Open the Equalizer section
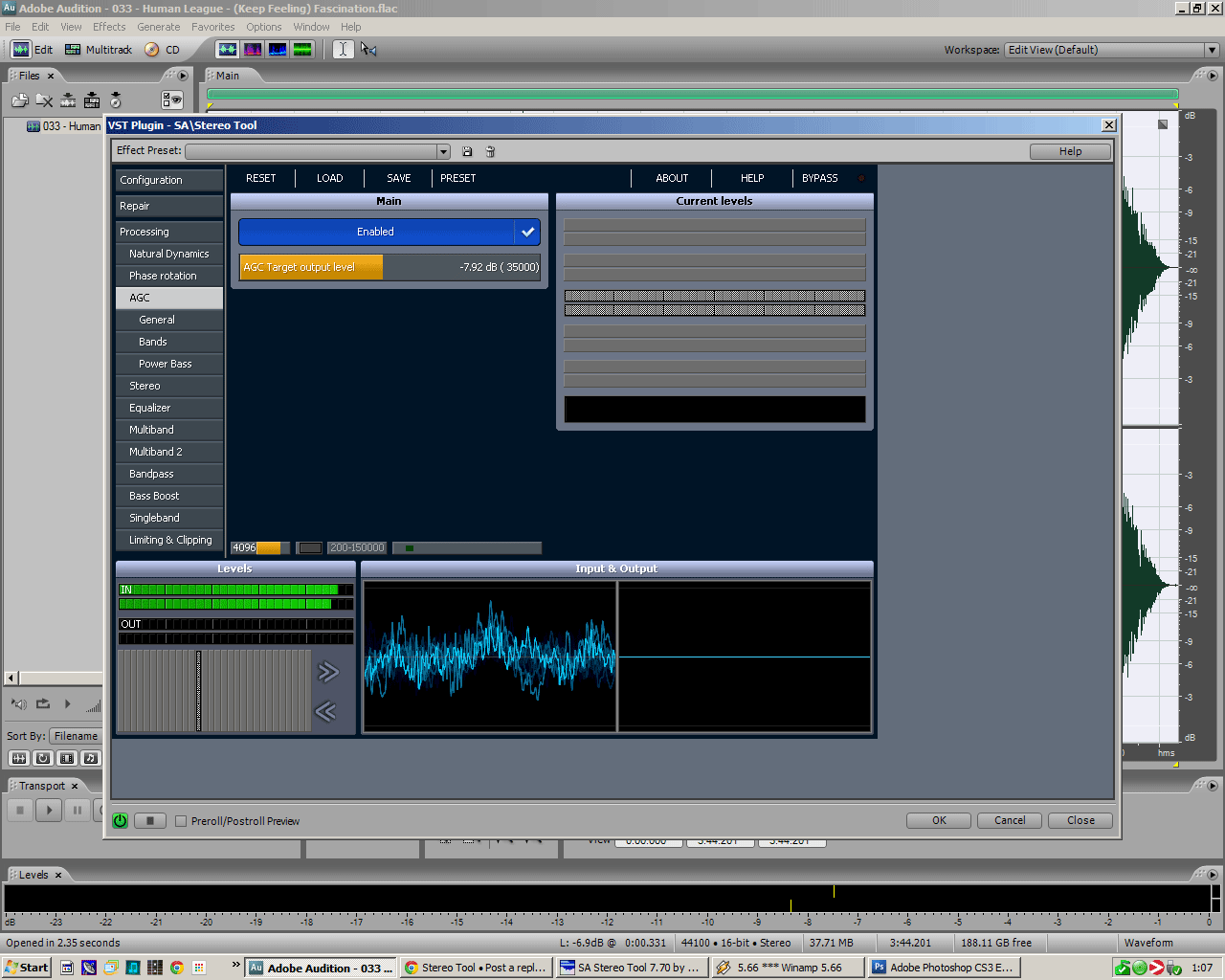The width and height of the screenshot is (1225, 980). point(169,408)
